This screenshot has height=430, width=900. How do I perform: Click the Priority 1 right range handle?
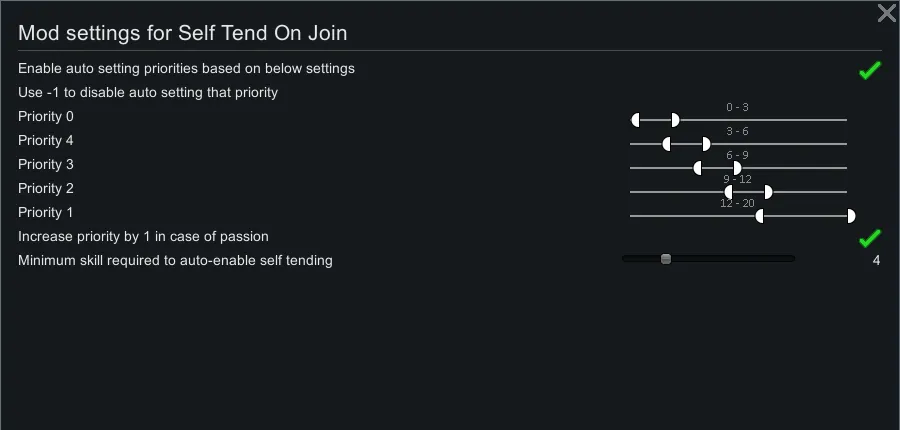click(x=850, y=216)
